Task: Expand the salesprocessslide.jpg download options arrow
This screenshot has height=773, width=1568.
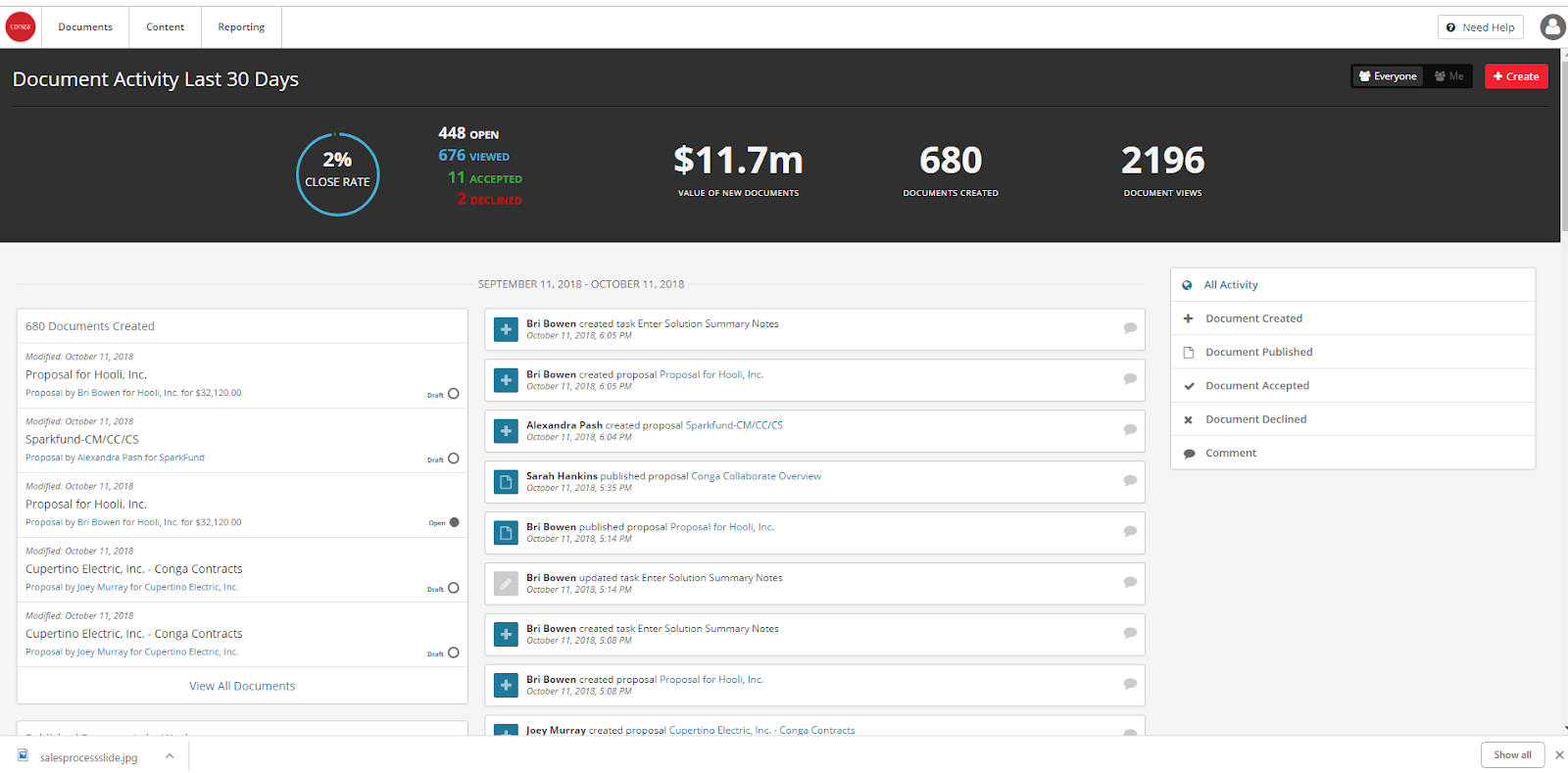Action: [x=170, y=756]
